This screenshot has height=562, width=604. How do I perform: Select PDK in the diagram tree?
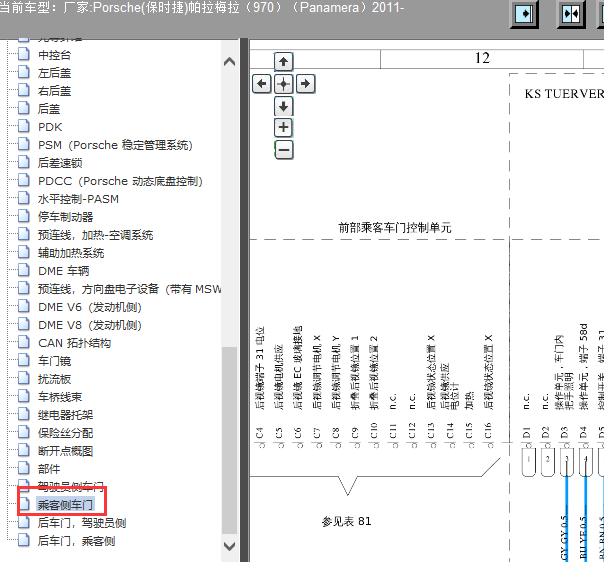50,127
